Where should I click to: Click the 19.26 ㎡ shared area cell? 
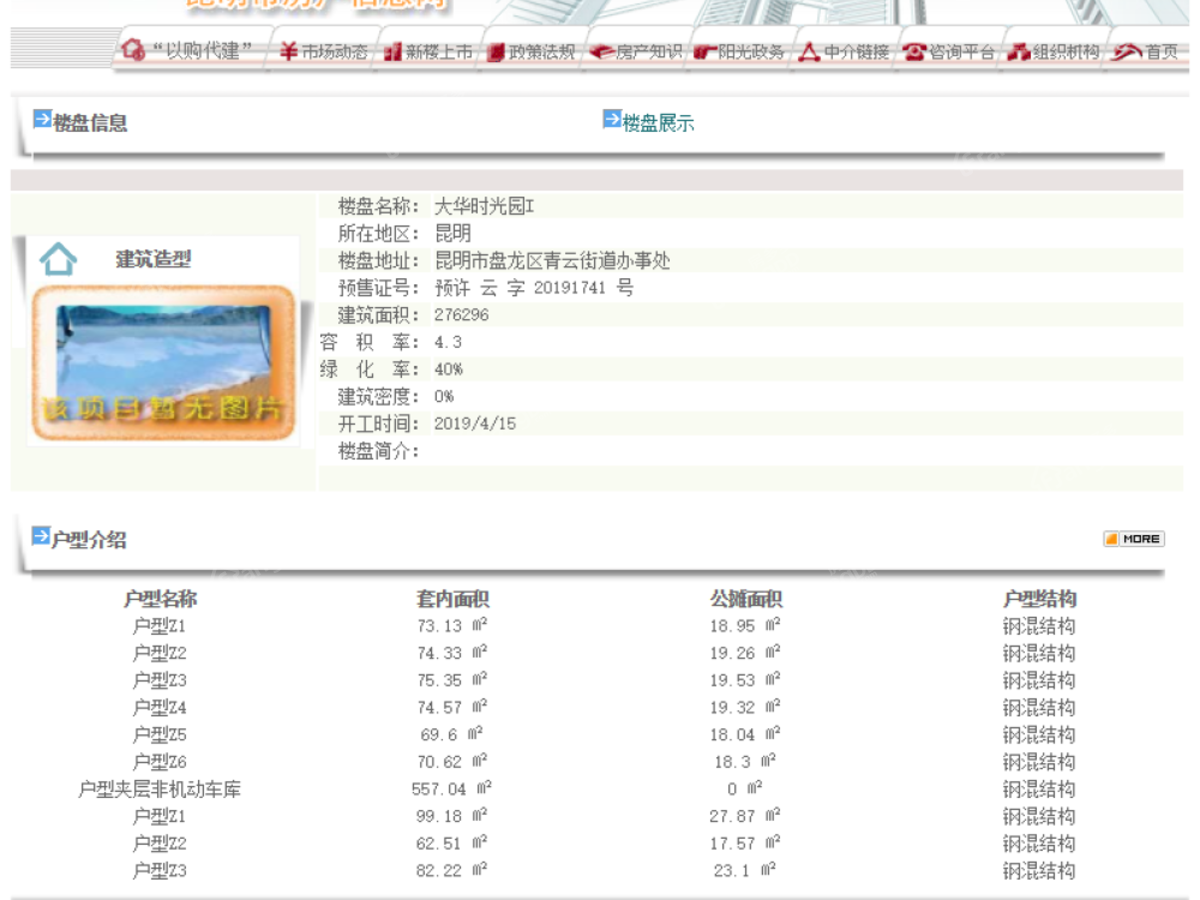(x=745, y=653)
